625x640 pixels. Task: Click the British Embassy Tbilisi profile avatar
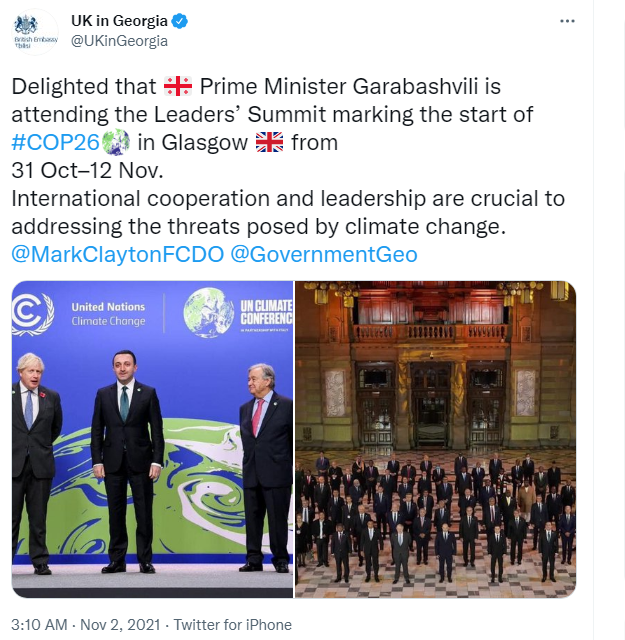[x=35, y=32]
